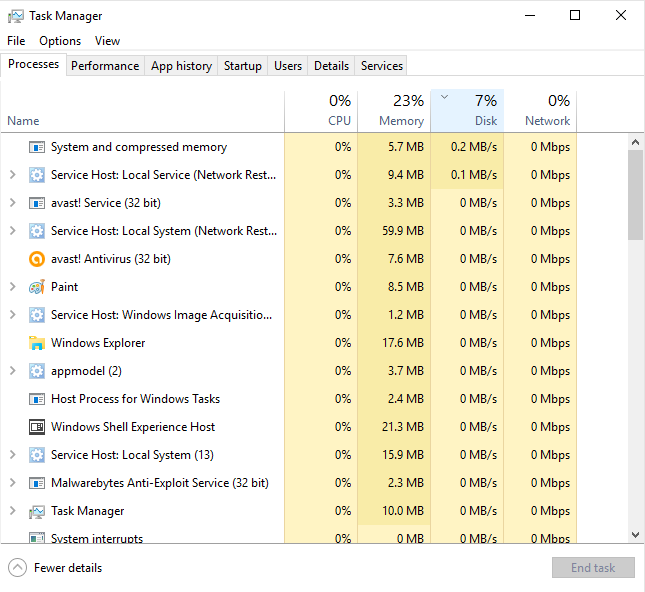Click the 21.3 MB memory value
The width and height of the screenshot is (645, 592).
click(403, 427)
